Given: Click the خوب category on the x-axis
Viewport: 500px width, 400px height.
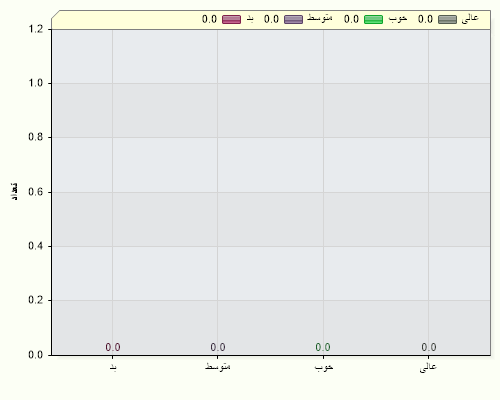Looking at the screenshot, I should (324, 367).
